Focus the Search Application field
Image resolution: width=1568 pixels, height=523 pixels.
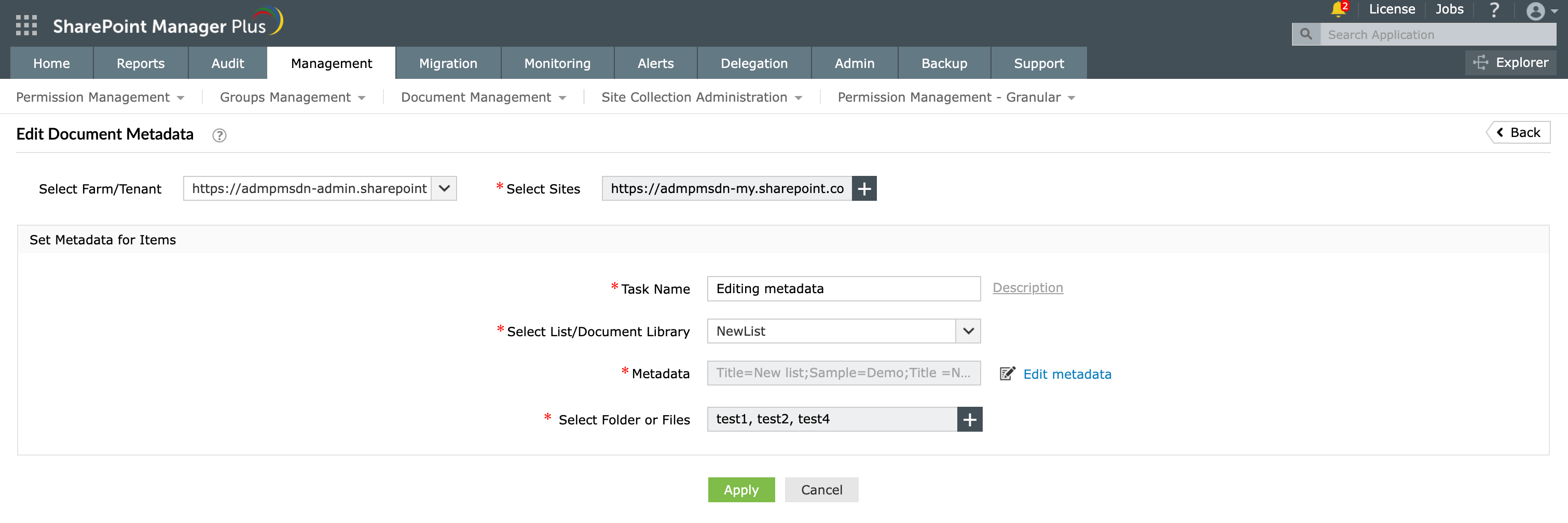tap(1438, 35)
